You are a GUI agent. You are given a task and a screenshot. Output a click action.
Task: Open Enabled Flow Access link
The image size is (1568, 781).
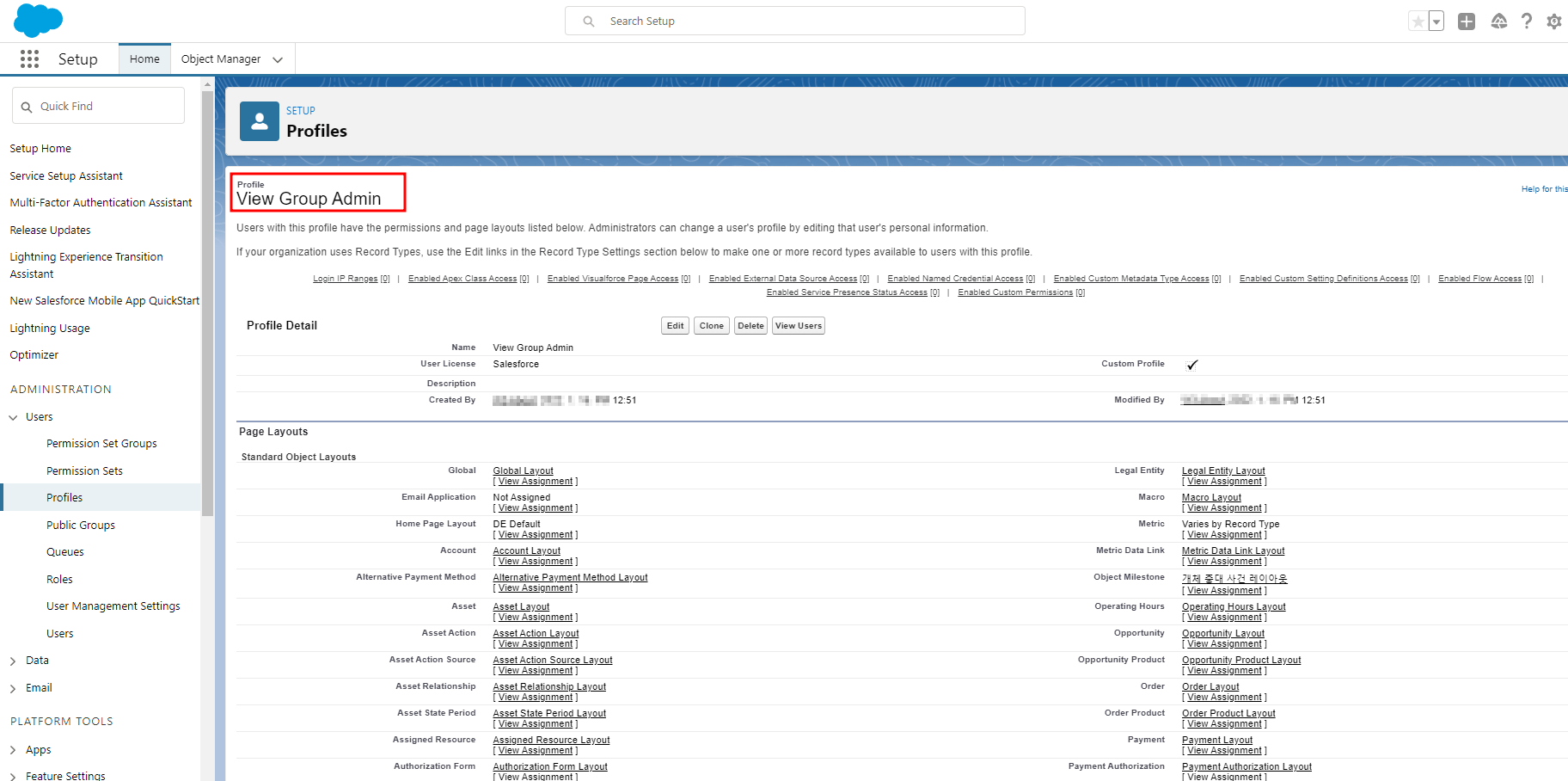(1485, 279)
